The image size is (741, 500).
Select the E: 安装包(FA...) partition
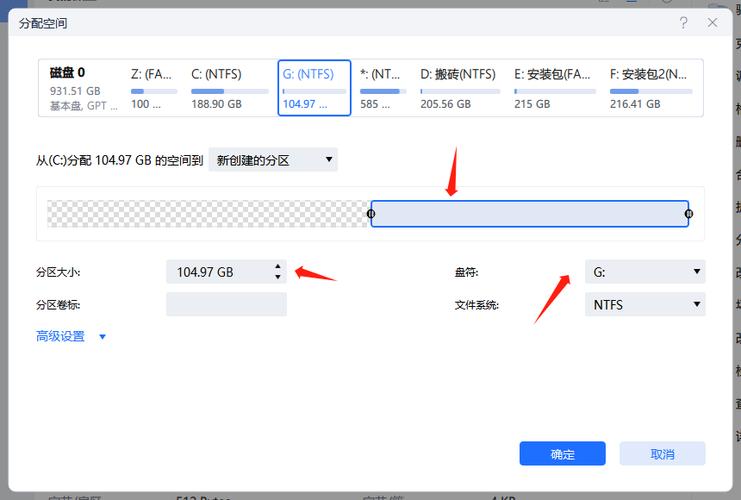tap(555, 88)
